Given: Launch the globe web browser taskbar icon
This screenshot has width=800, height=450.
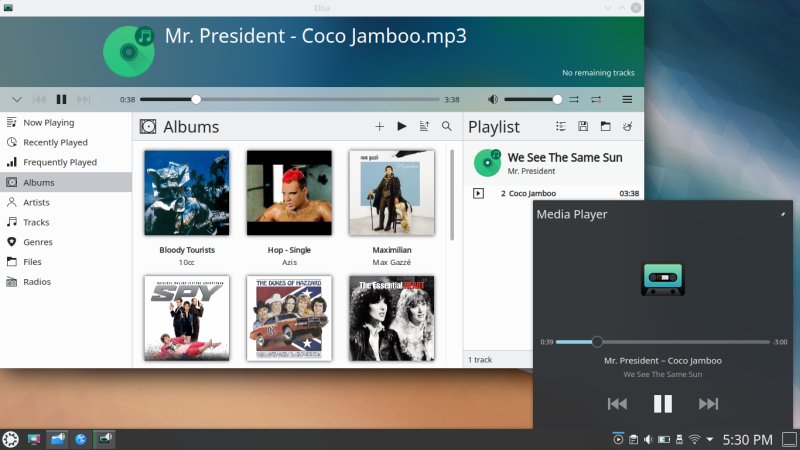Looking at the screenshot, I should pyautogui.click(x=81, y=439).
